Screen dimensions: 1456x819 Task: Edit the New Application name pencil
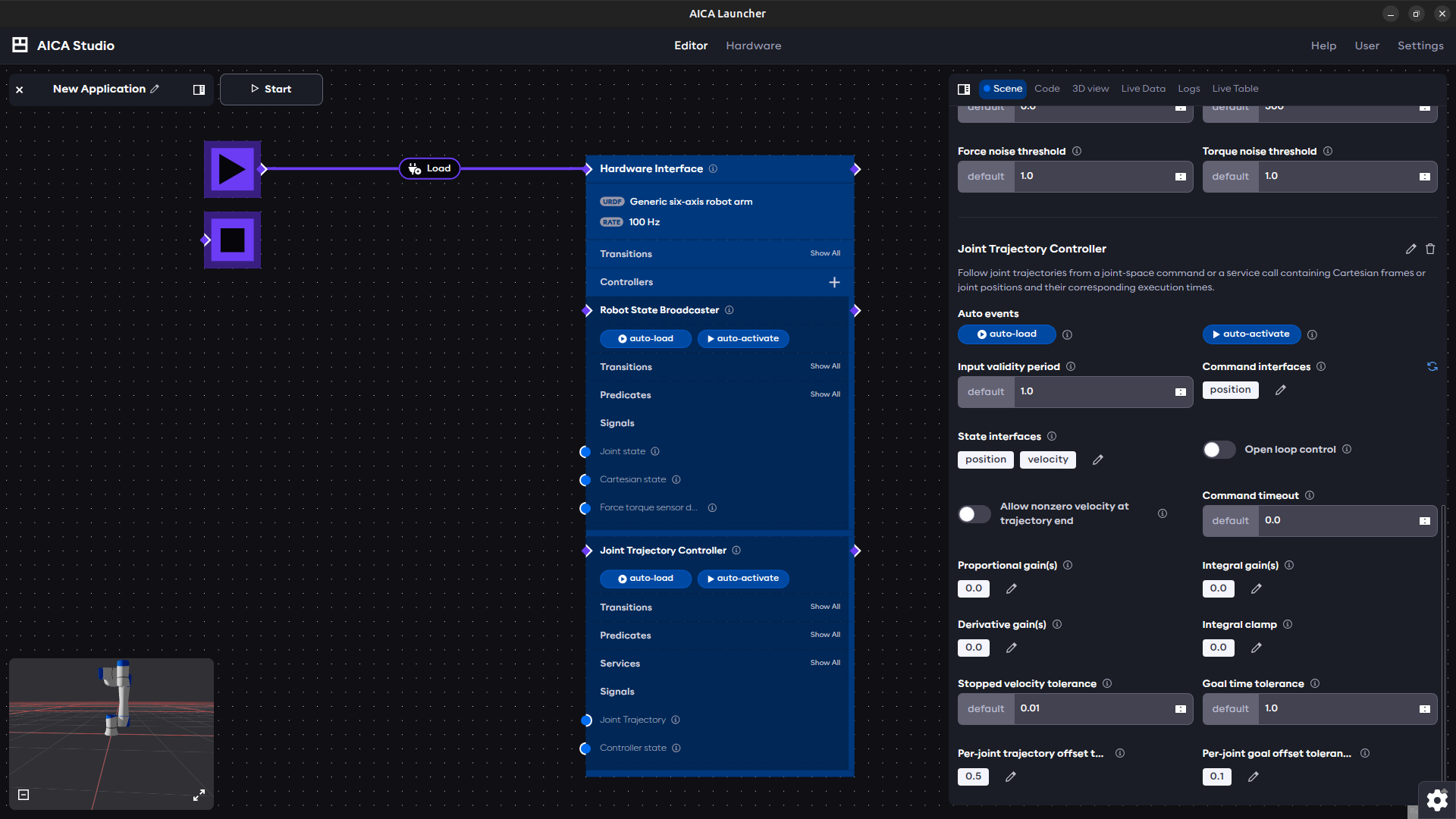155,89
